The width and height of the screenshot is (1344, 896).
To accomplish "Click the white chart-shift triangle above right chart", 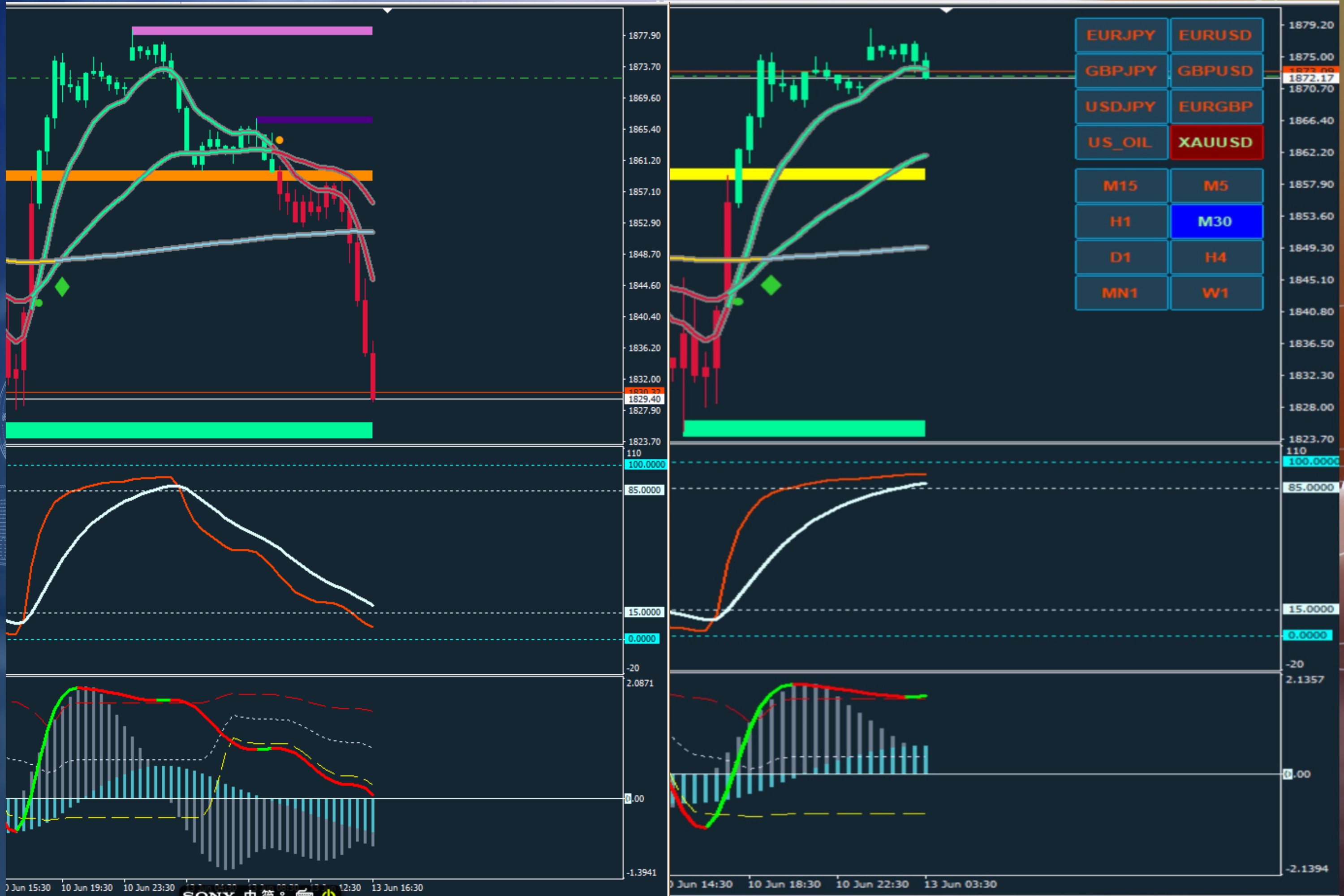I will coord(946,10).
